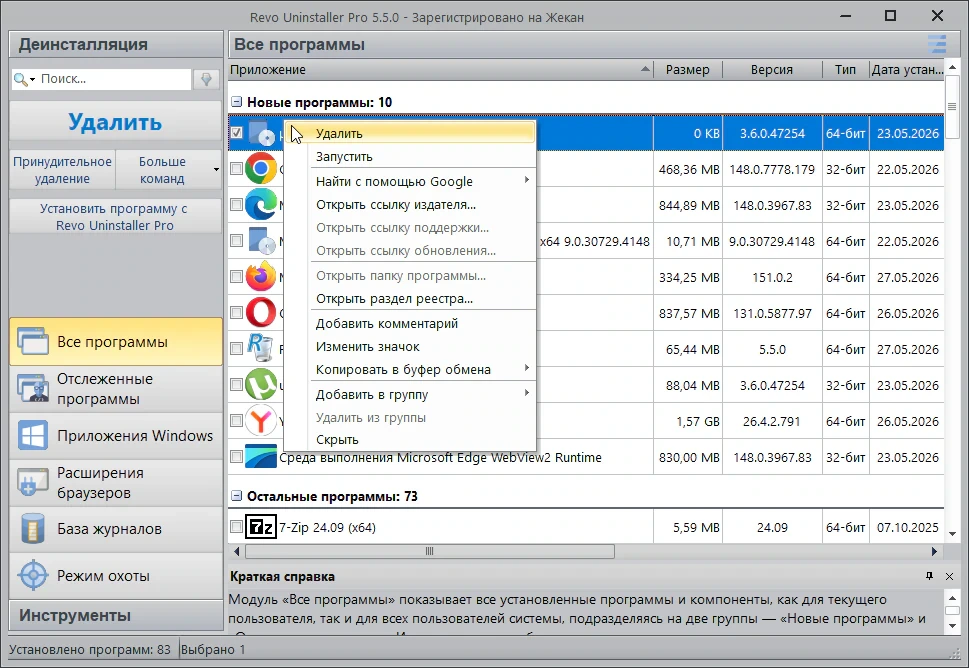Open Отслеженные программы module
The image size is (969, 668).
pos(116,389)
